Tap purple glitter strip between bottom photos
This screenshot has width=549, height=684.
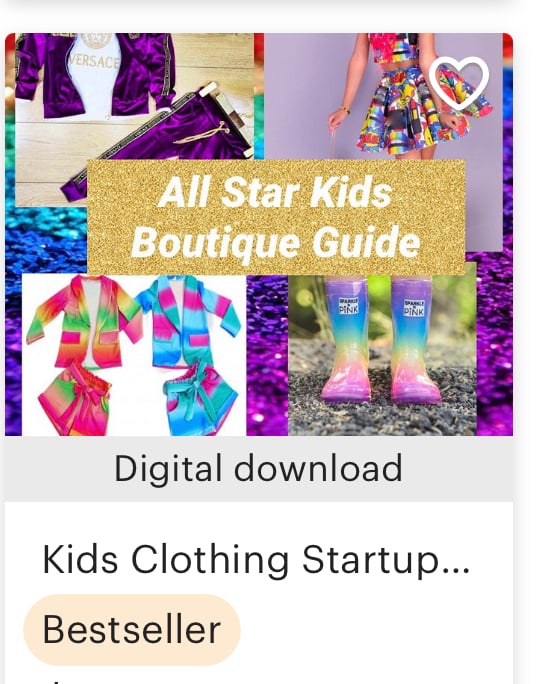click(267, 356)
